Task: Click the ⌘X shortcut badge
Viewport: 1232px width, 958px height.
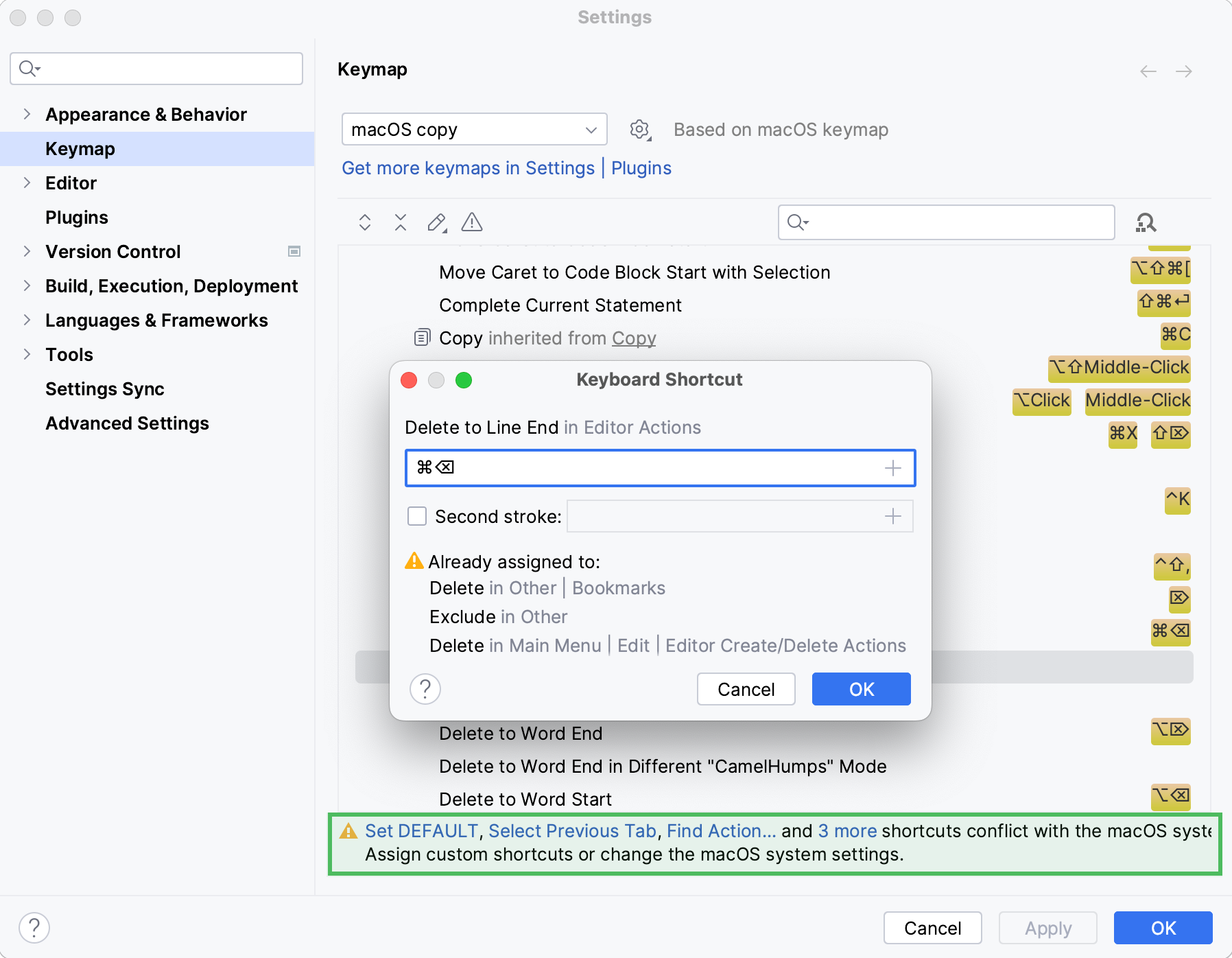Action: click(x=1123, y=434)
